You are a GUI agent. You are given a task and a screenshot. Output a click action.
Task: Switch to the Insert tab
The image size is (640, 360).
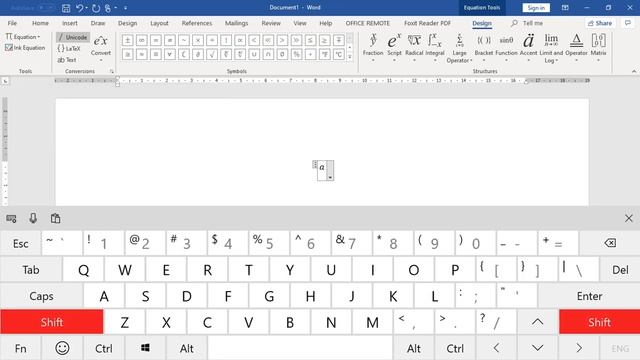70,23
